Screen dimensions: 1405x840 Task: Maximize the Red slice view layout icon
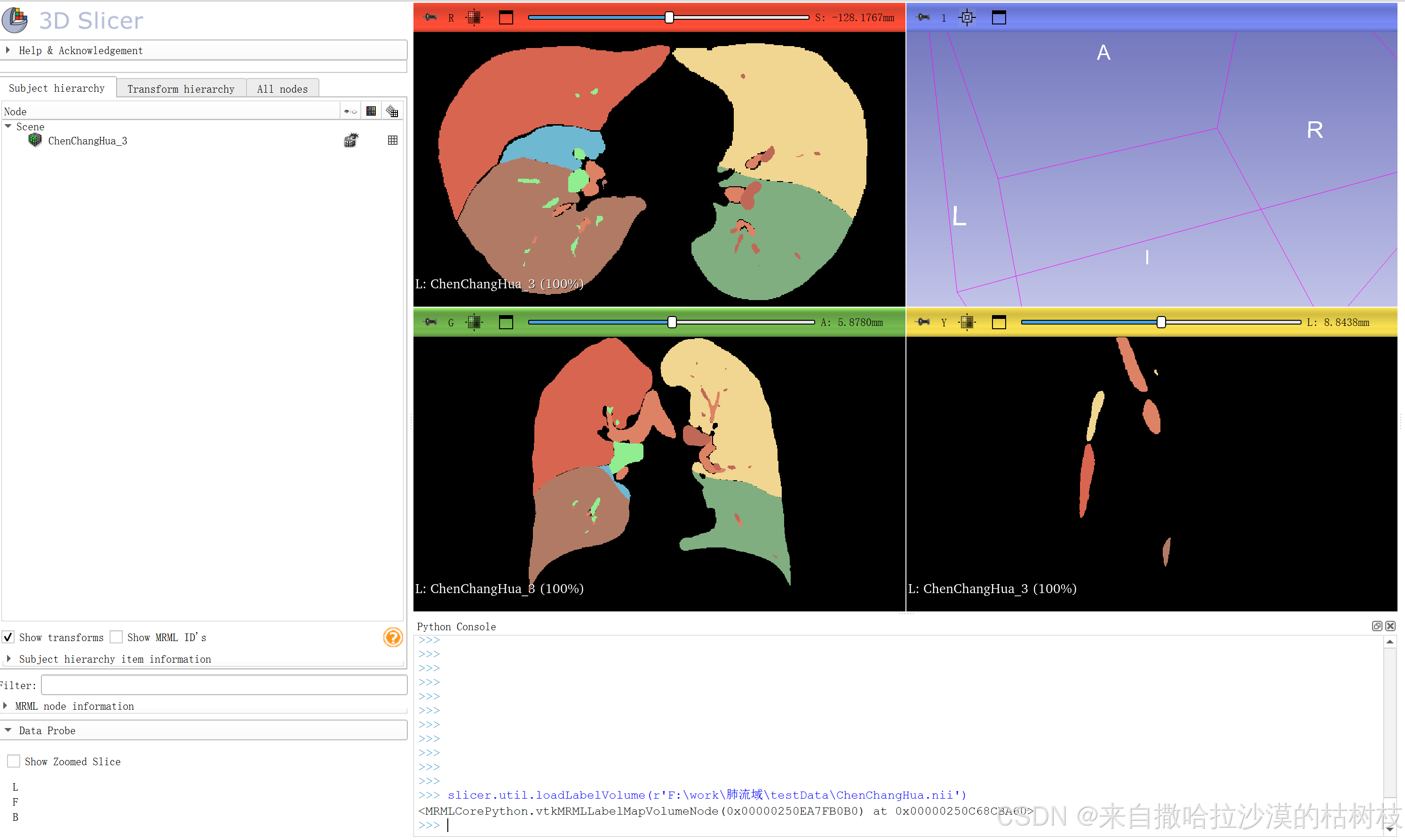(x=506, y=17)
